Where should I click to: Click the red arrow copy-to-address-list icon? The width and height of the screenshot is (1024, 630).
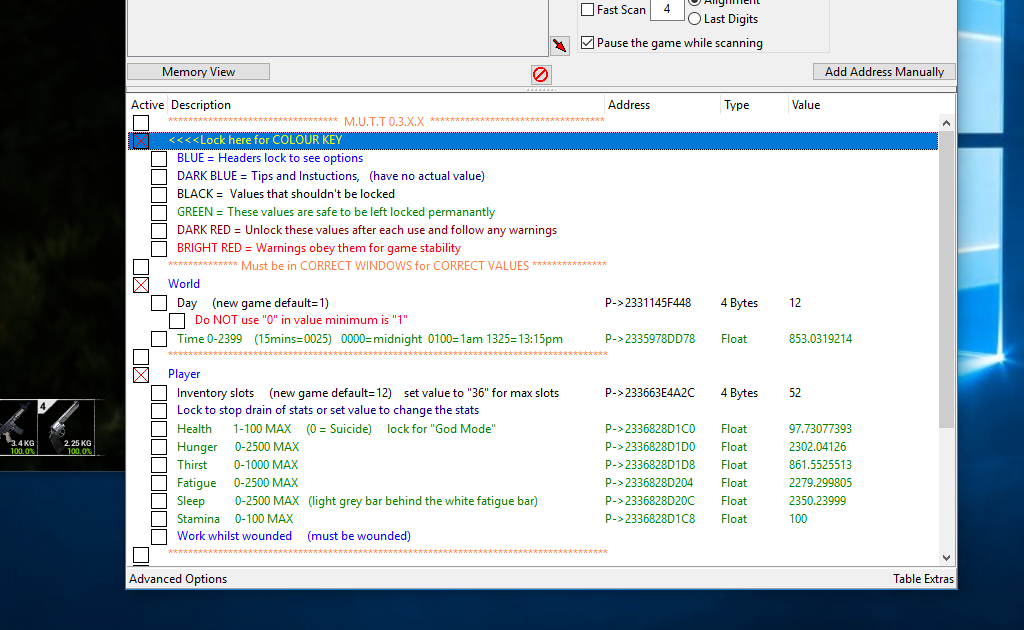coord(560,45)
